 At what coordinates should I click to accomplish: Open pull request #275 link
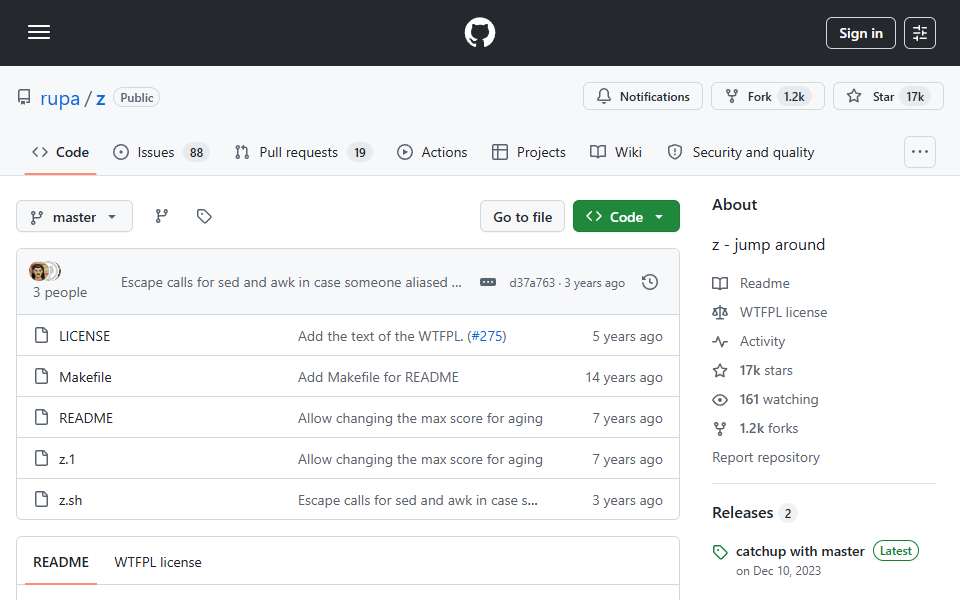point(487,336)
